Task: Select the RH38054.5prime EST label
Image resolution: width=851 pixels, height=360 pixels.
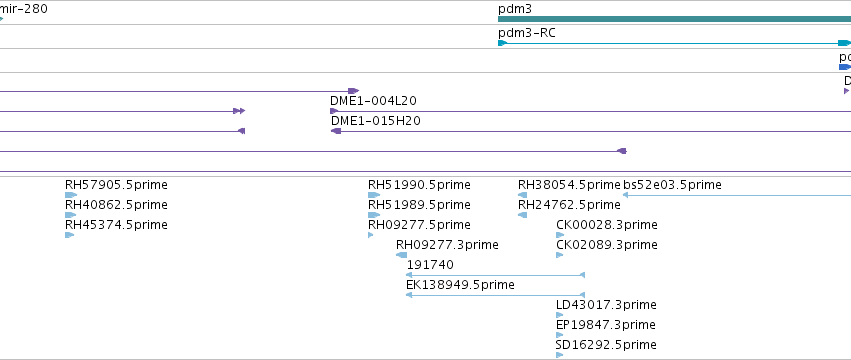Action: pos(569,185)
